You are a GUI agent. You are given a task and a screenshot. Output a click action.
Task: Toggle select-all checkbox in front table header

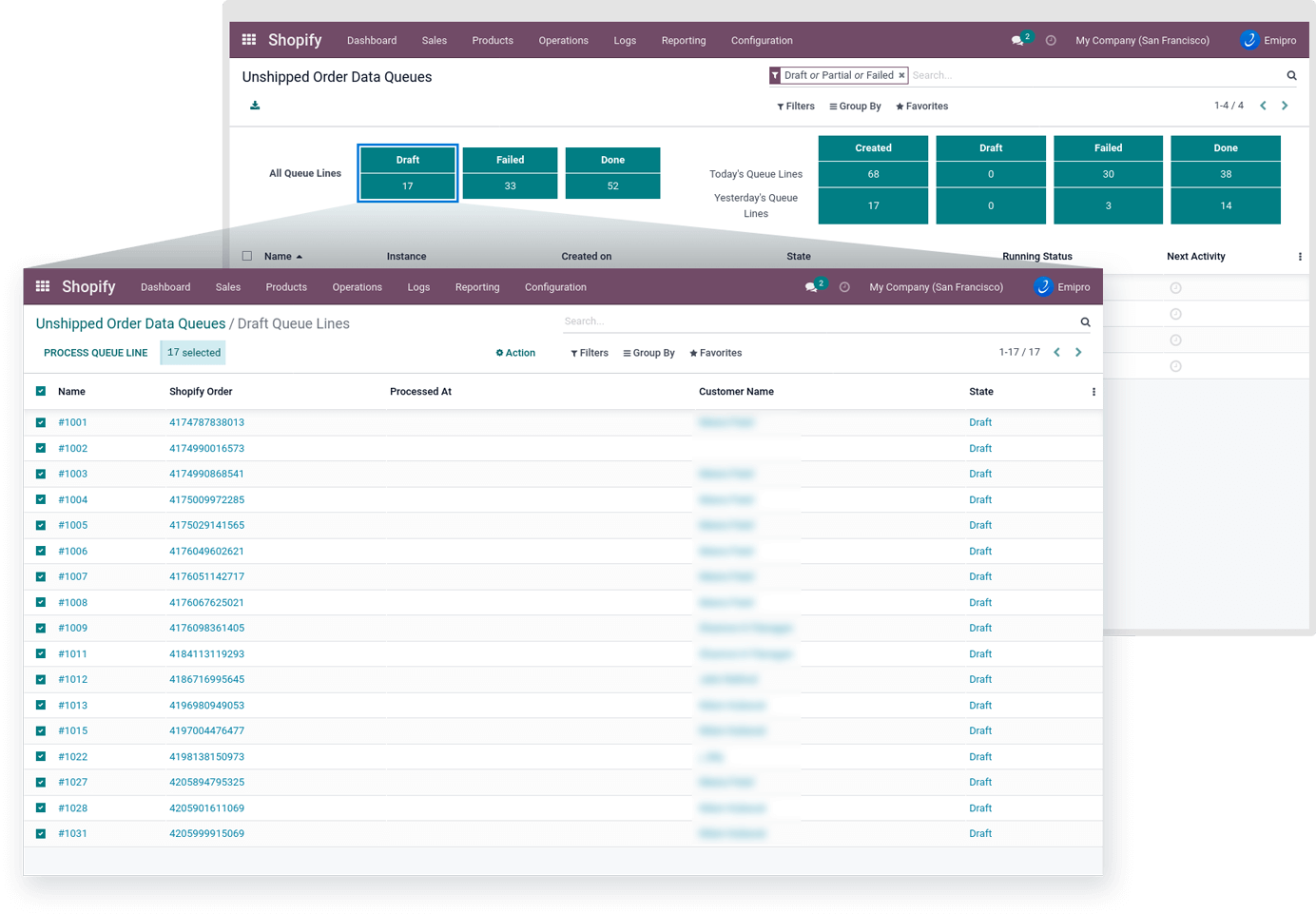(41, 391)
